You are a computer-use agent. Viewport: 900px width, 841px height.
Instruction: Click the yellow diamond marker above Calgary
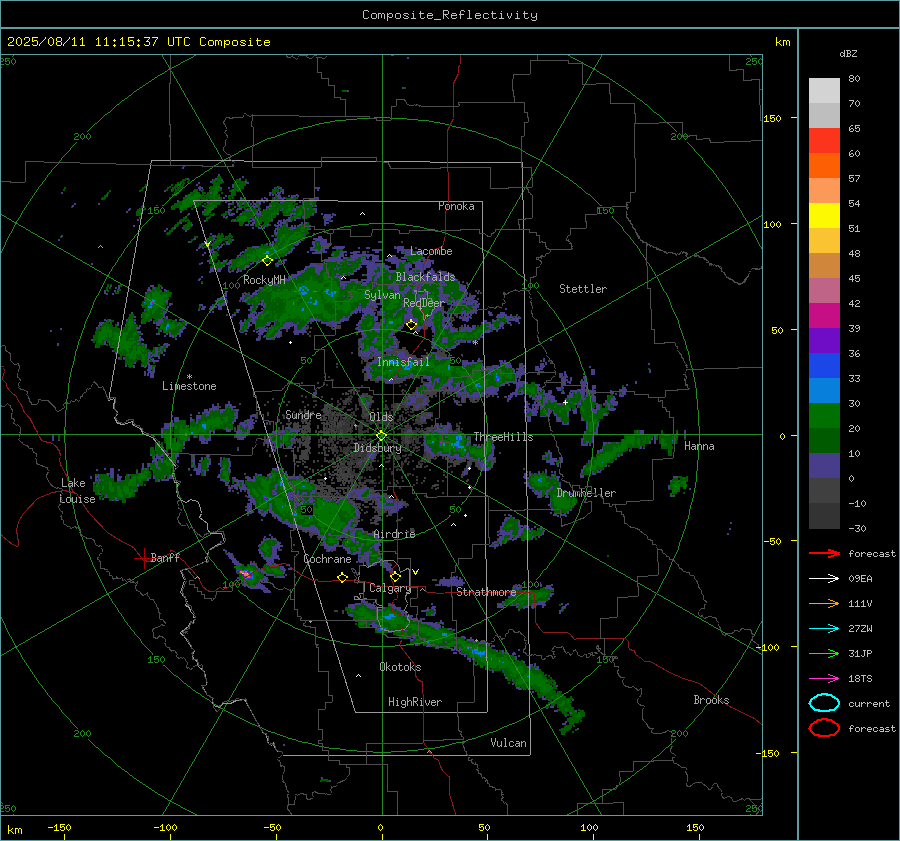coord(395,576)
